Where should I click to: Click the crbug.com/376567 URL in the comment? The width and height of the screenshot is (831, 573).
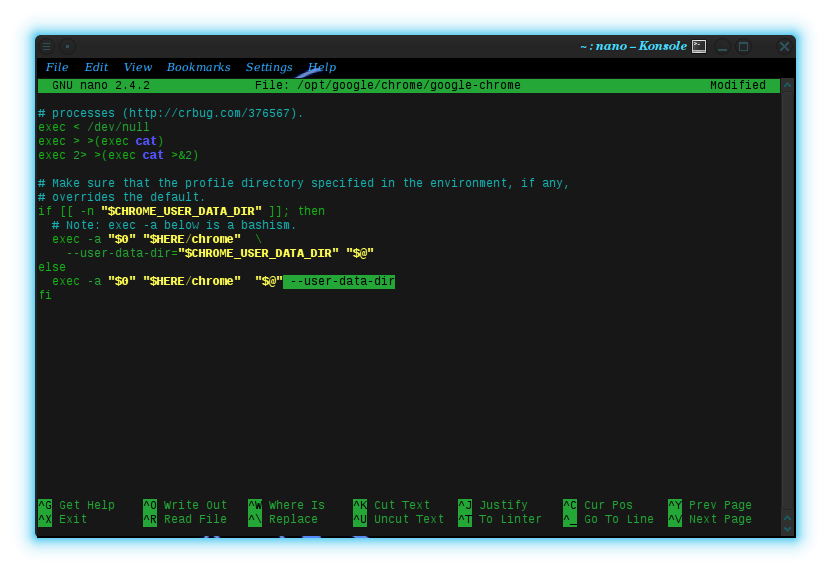[x=209, y=113]
